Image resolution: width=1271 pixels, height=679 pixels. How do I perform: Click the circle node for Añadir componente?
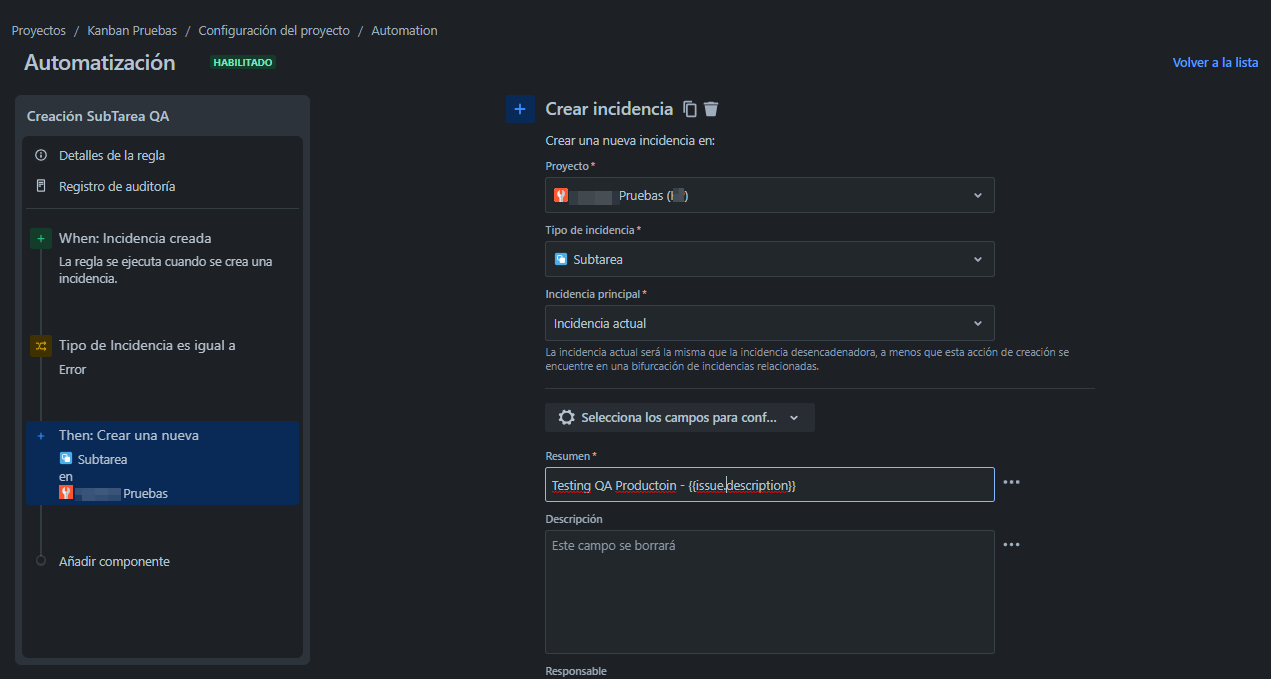pos(41,561)
